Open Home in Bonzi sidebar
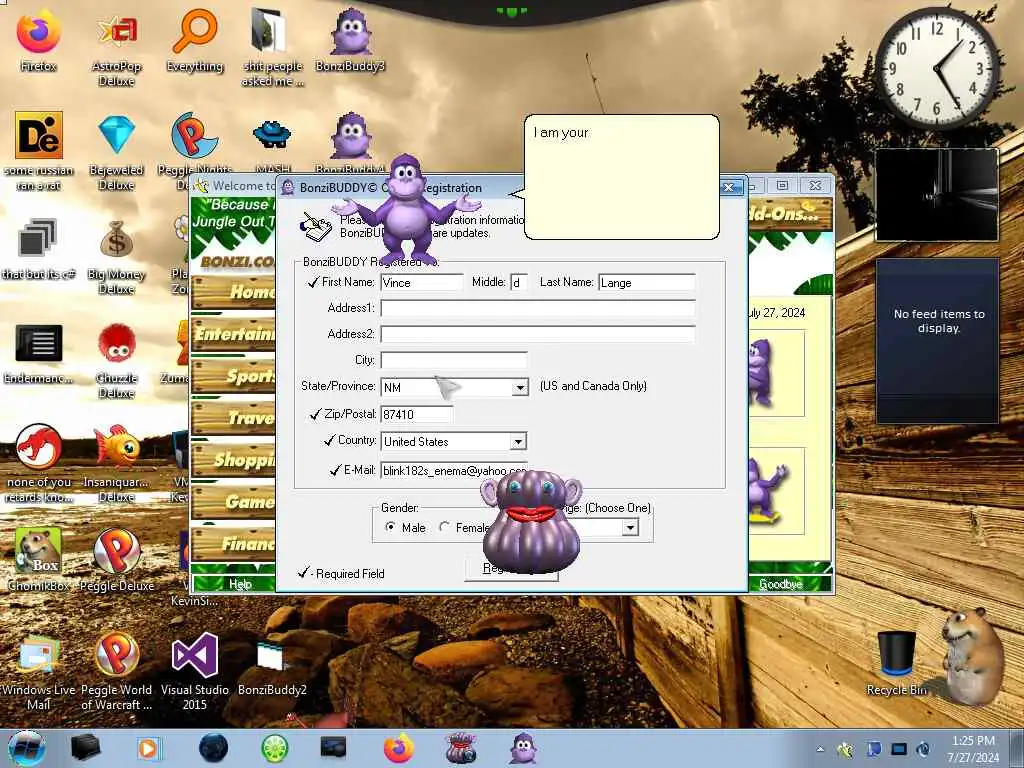1024x768 pixels. (x=233, y=292)
